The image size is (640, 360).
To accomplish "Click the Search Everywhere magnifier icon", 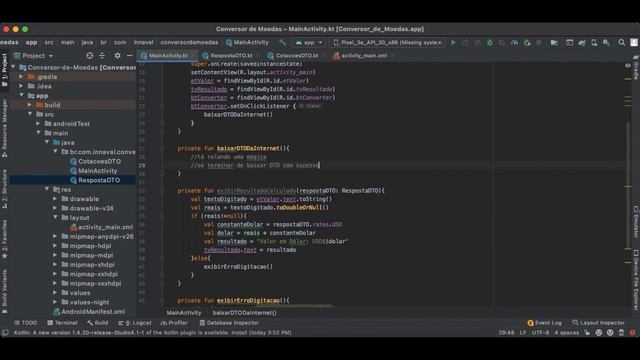I will 621,42.
